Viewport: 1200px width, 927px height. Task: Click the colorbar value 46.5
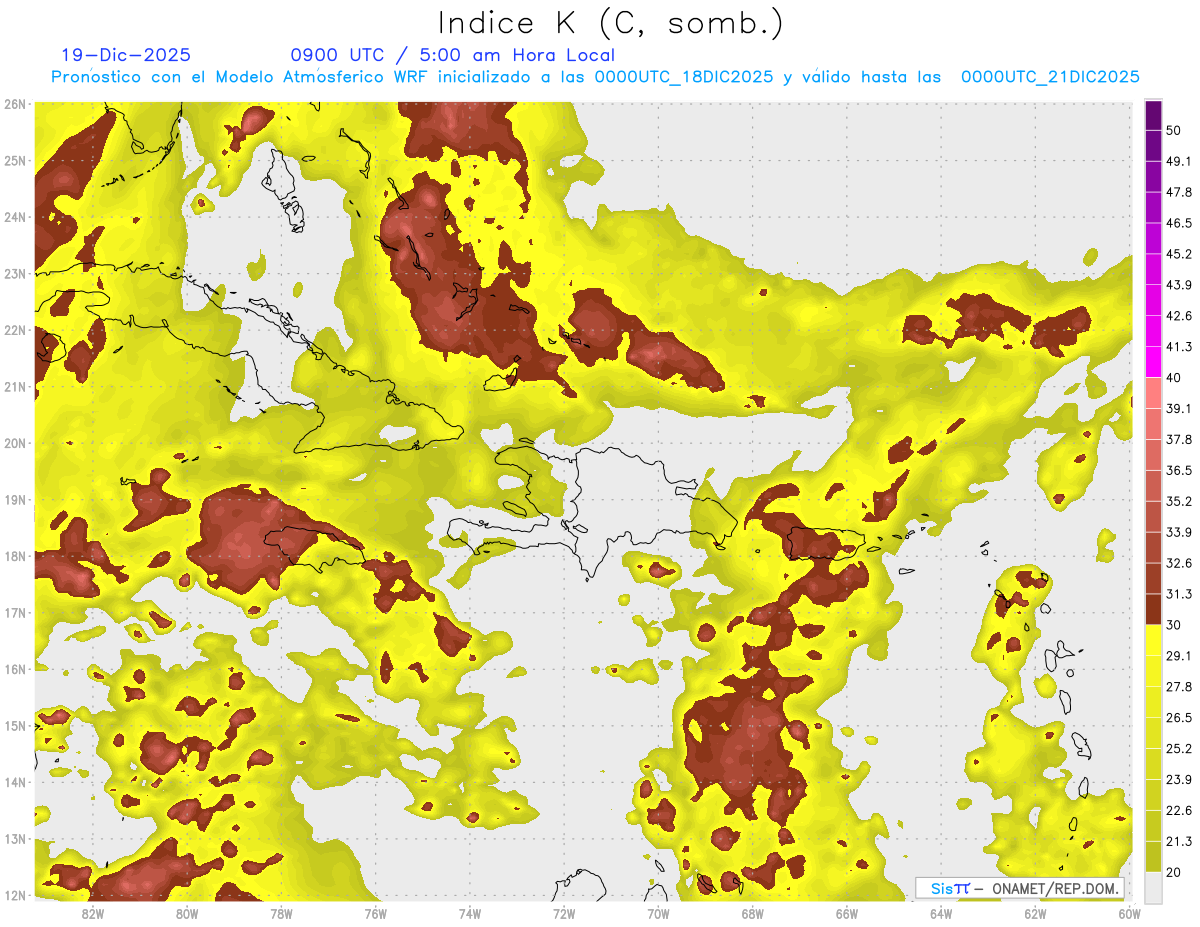tap(1178, 223)
